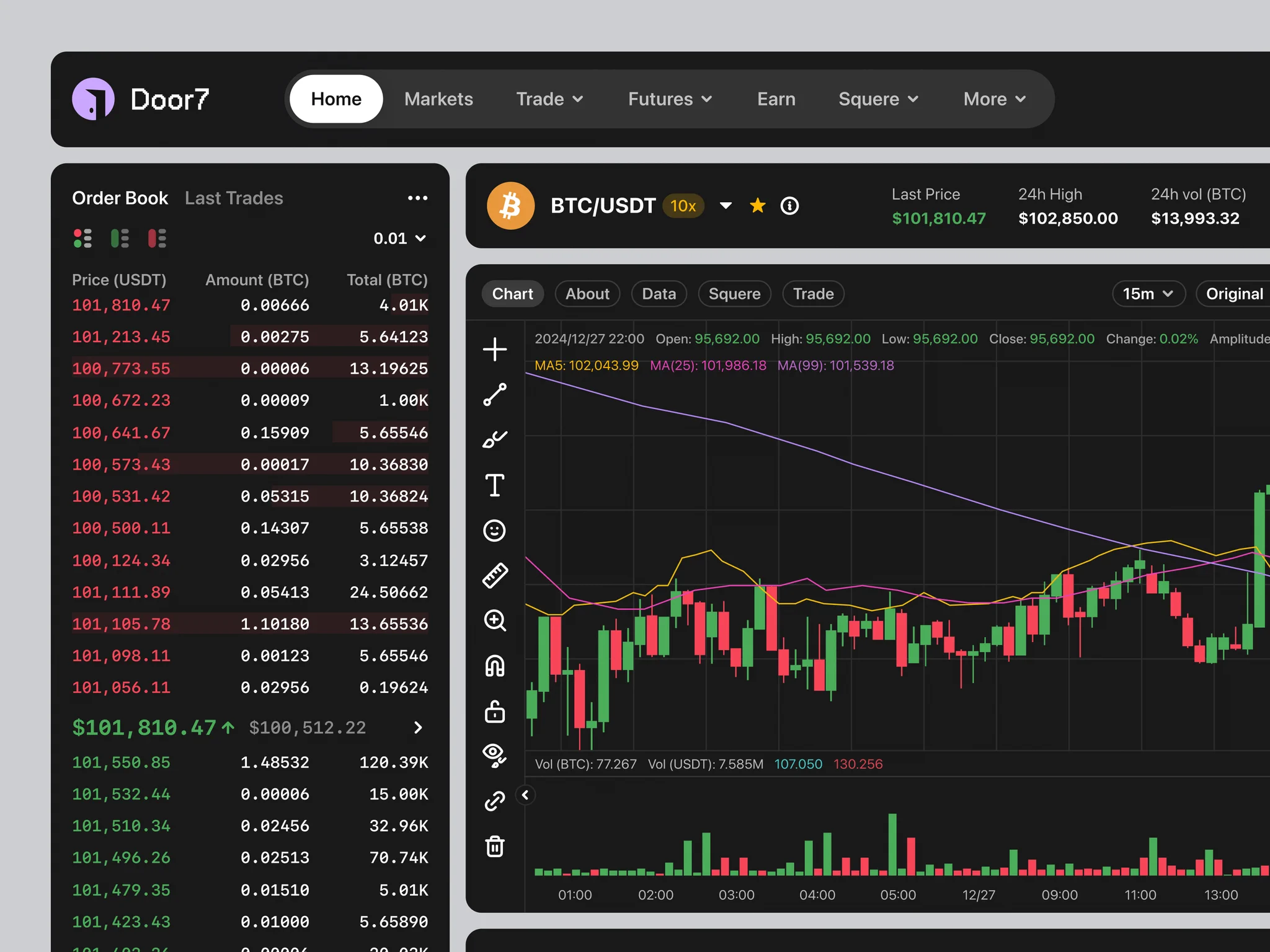Viewport: 1270px width, 952px height.
Task: Delete drawings with the trash icon
Action: [x=495, y=846]
